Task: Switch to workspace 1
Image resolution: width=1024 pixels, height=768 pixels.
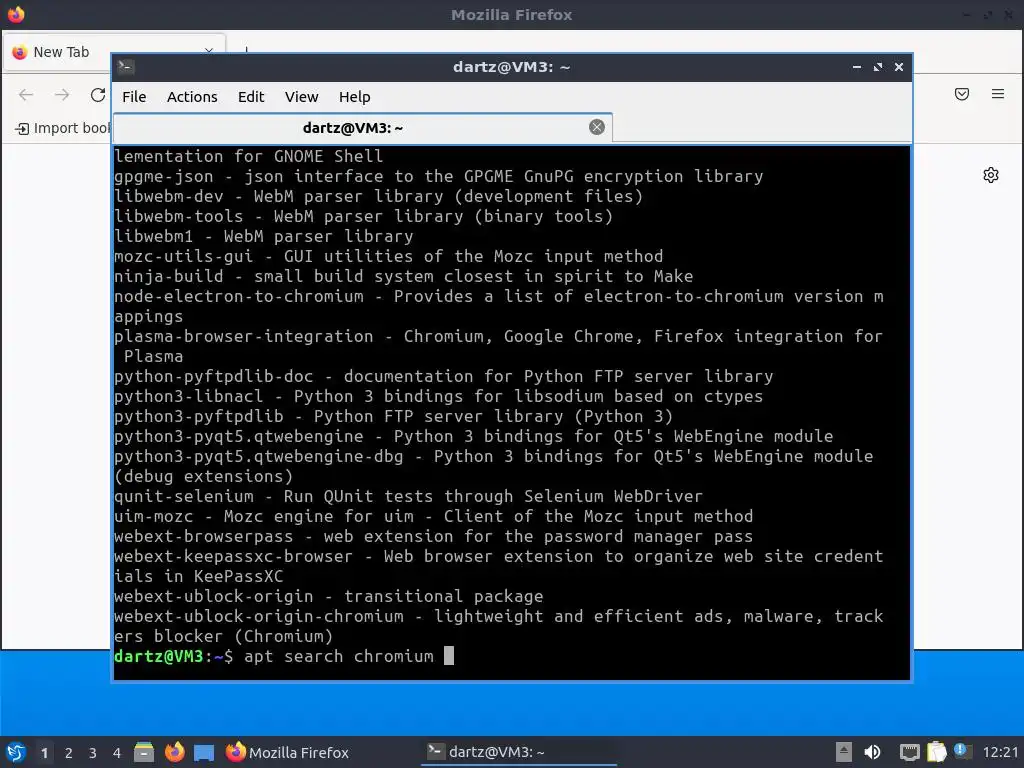Action: (44, 753)
